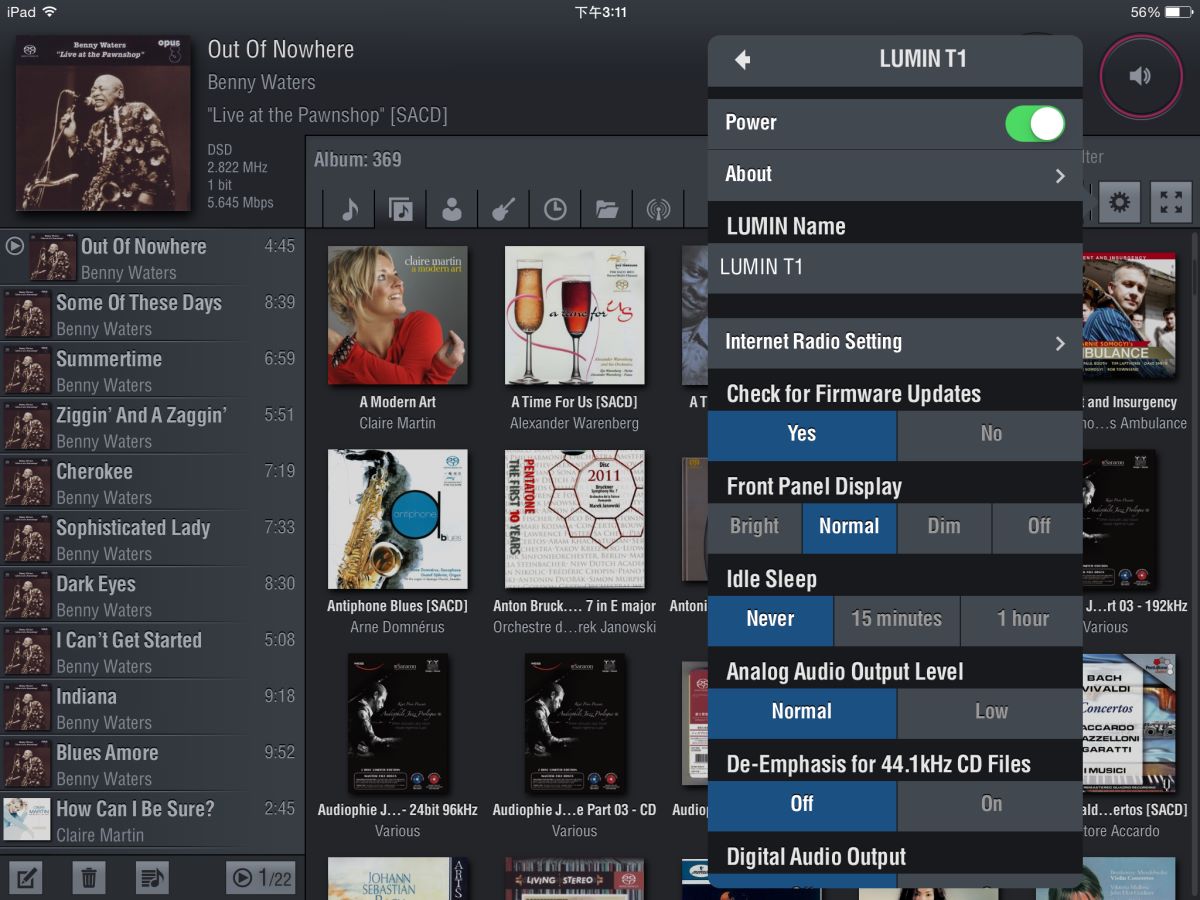This screenshot has height=900, width=1200.
Task: Set Idle Sleep to 15 minutes
Action: pyautogui.click(x=897, y=619)
